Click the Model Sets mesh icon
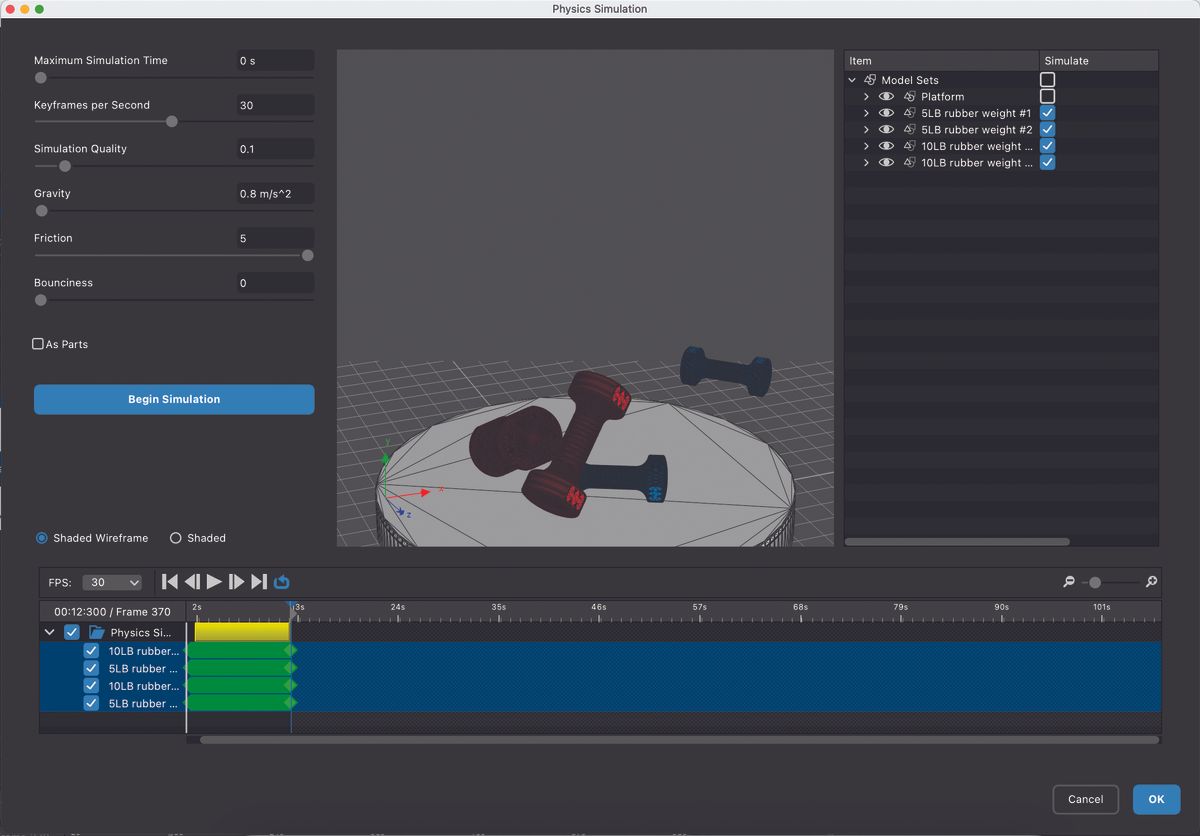 click(869, 79)
